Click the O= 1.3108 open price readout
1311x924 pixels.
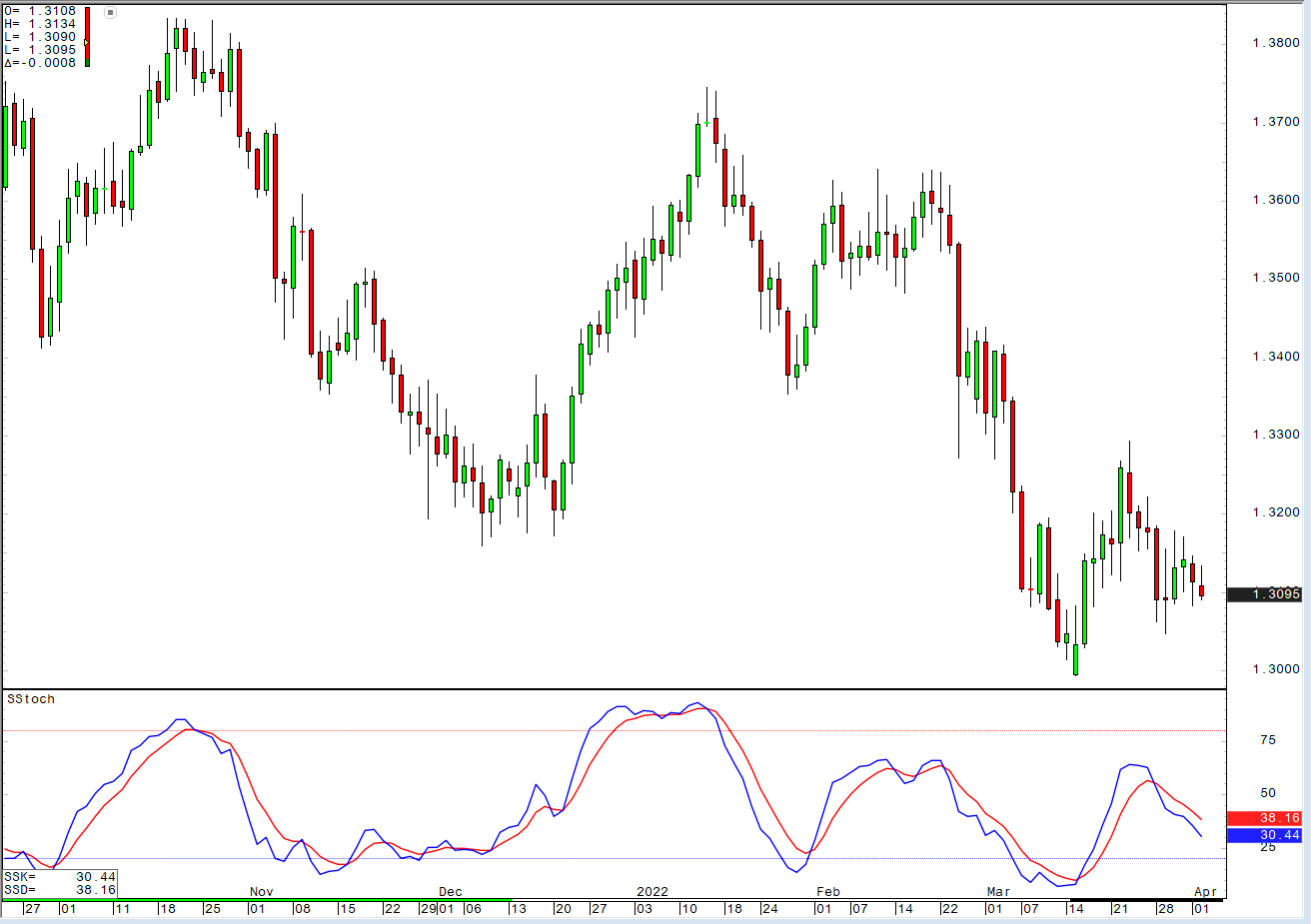(x=40, y=11)
